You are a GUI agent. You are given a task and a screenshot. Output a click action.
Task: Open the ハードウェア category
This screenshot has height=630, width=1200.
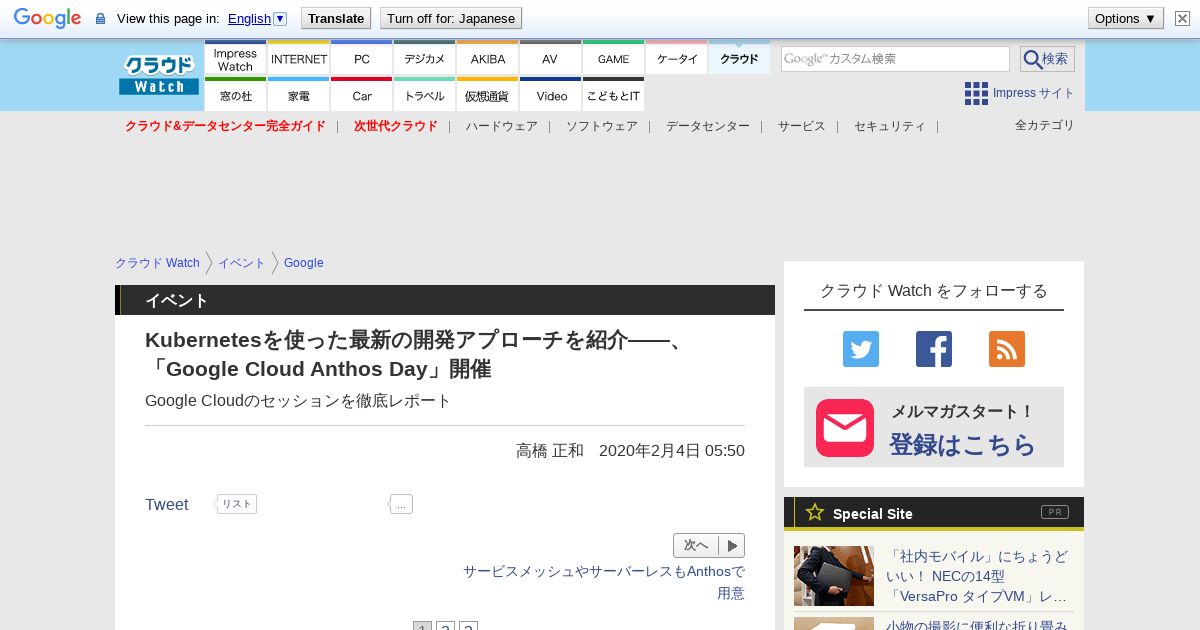click(501, 126)
